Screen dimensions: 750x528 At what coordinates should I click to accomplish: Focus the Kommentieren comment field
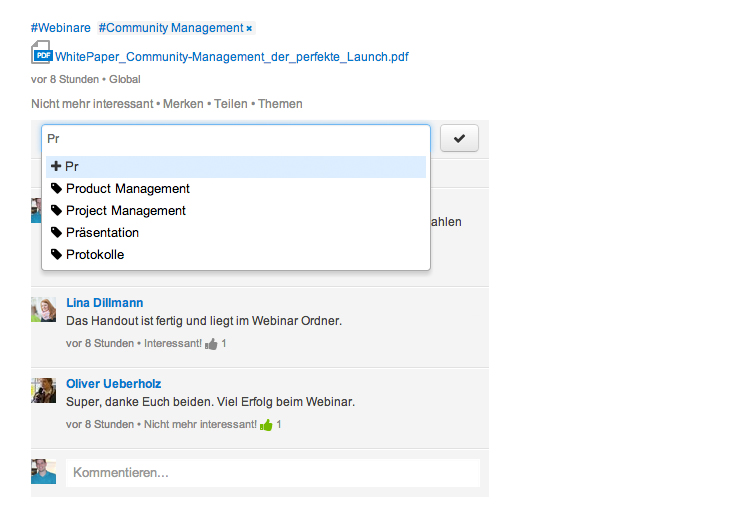pos(273,473)
